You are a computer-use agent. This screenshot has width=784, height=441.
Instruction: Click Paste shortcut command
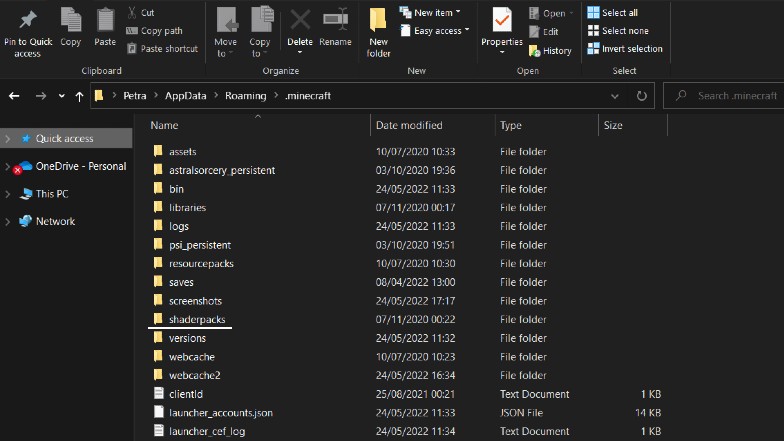pyautogui.click(x=162, y=48)
